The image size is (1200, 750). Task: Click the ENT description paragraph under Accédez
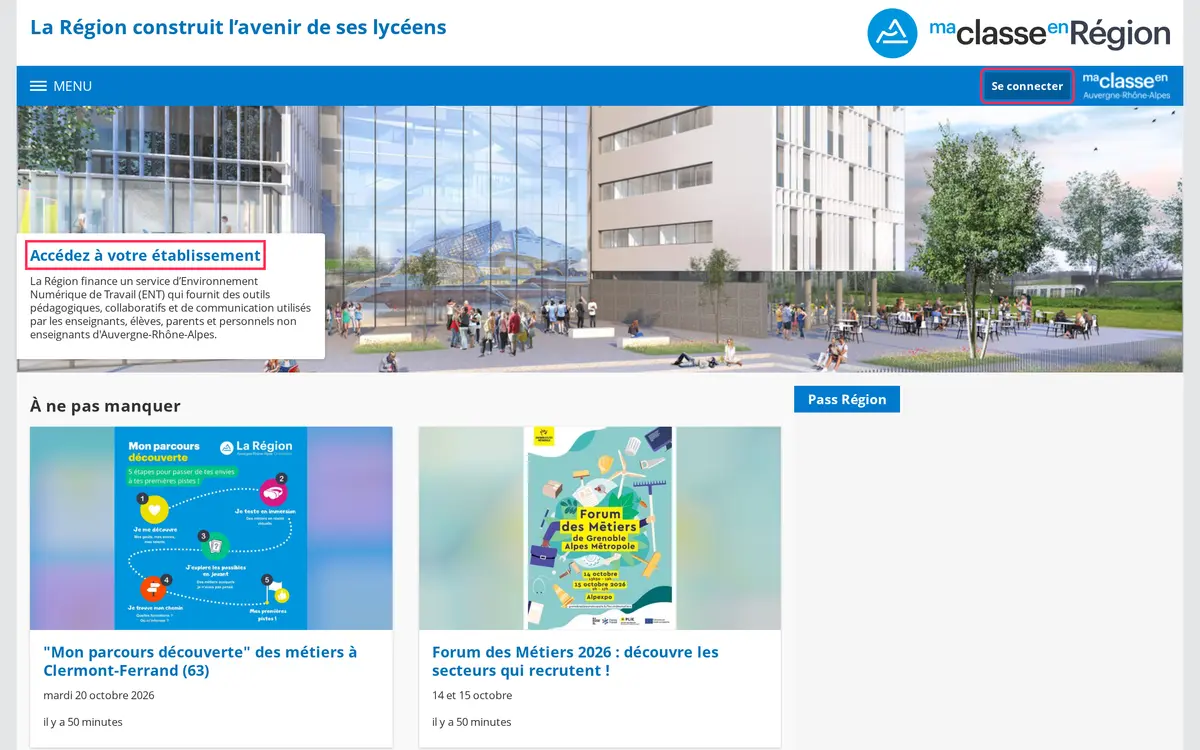pyautogui.click(x=170, y=308)
